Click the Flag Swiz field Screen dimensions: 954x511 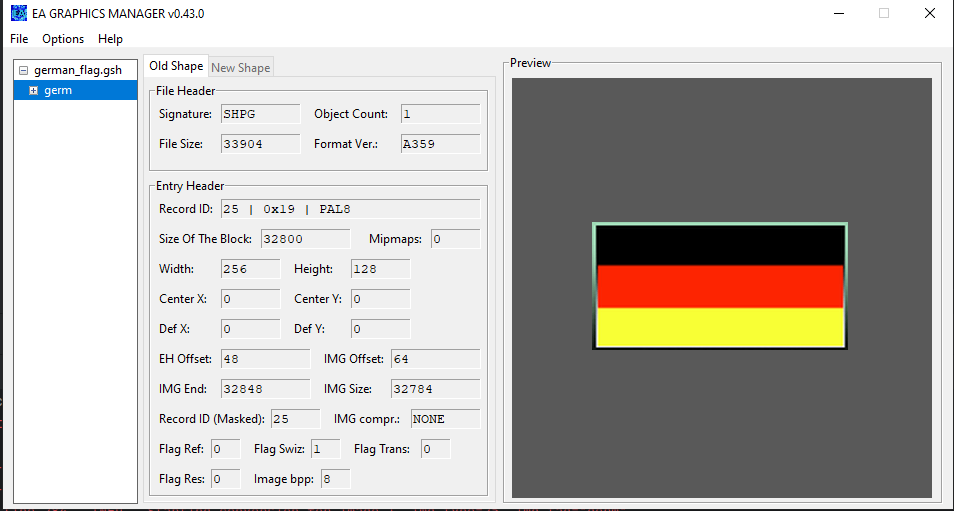(x=326, y=449)
